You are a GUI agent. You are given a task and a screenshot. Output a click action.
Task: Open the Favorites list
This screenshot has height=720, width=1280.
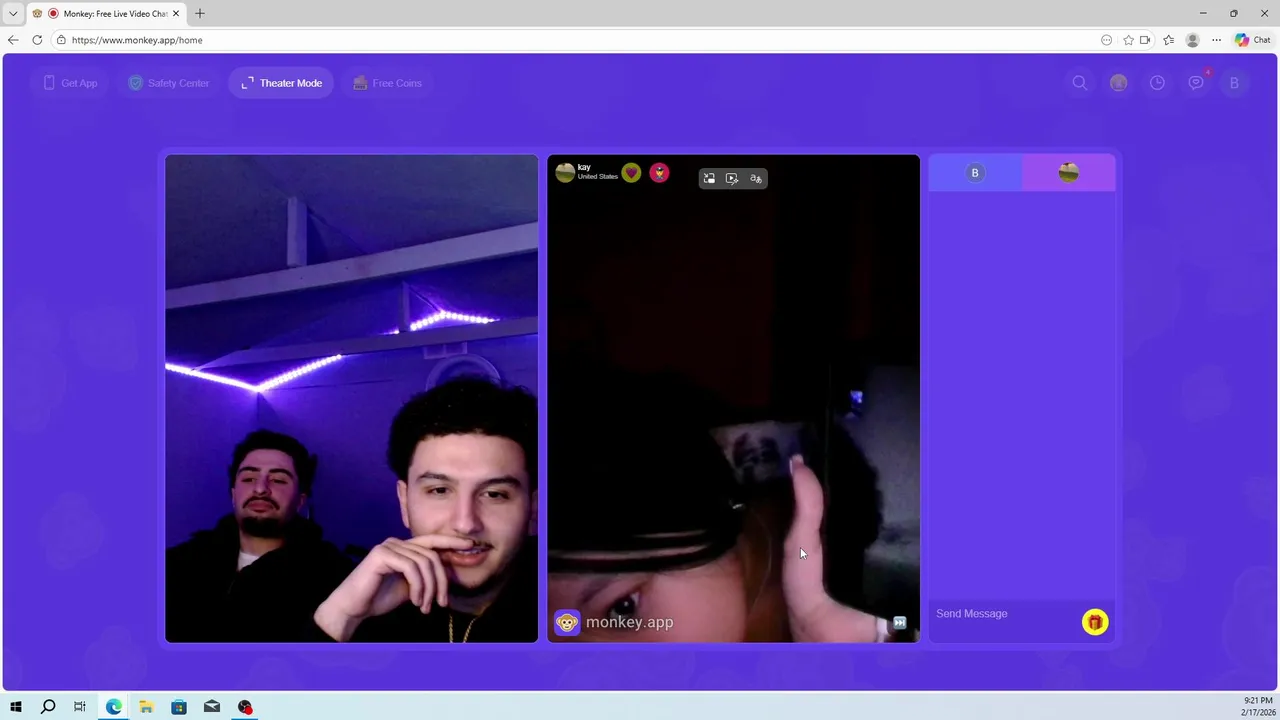point(1168,40)
